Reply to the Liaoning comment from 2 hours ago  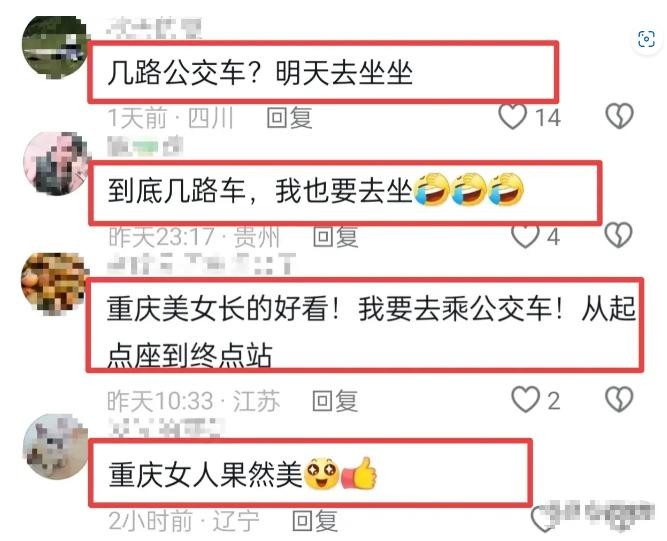point(315,520)
